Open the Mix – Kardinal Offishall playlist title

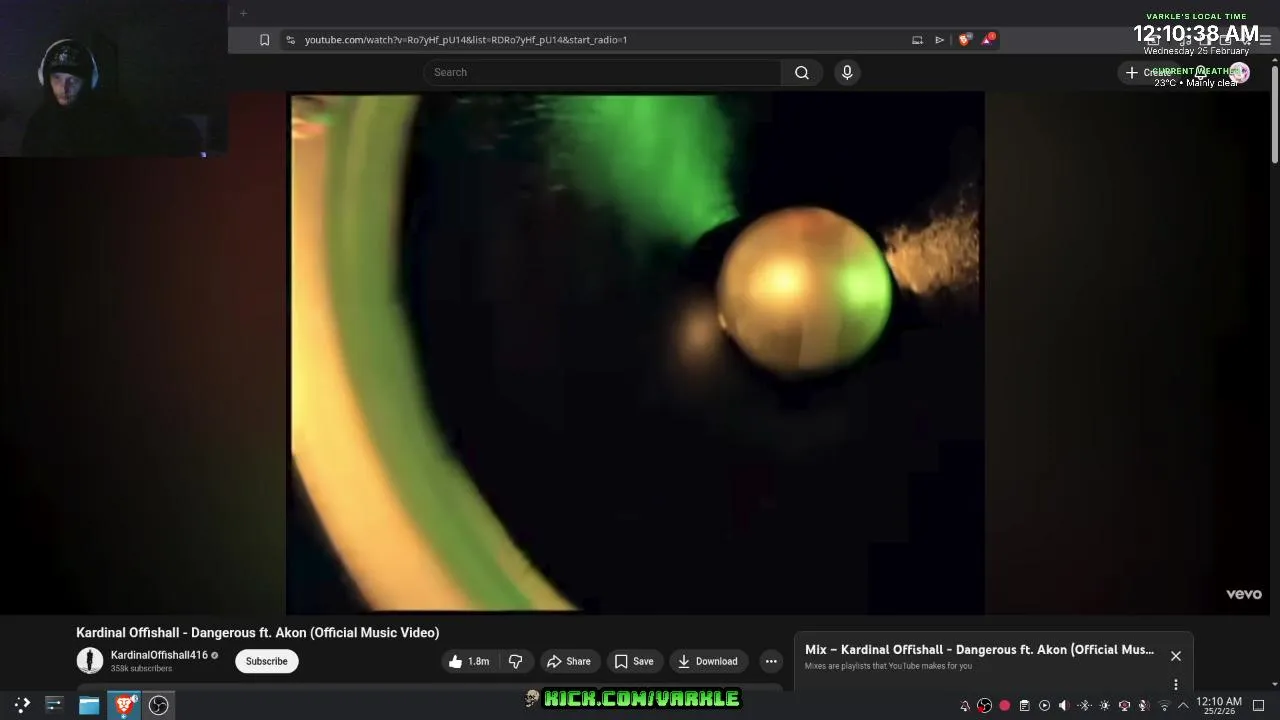(979, 649)
